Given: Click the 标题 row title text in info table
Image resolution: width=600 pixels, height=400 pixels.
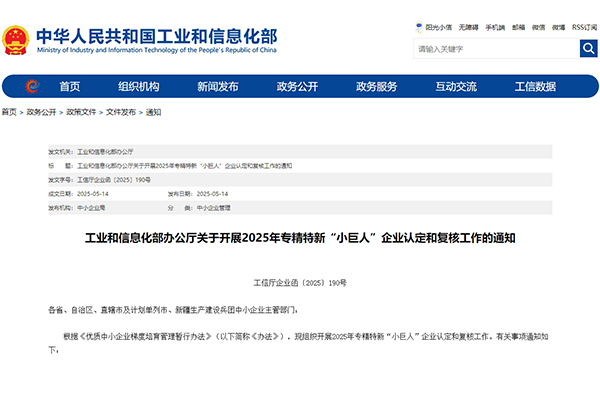Looking at the screenshot, I should (184, 166).
